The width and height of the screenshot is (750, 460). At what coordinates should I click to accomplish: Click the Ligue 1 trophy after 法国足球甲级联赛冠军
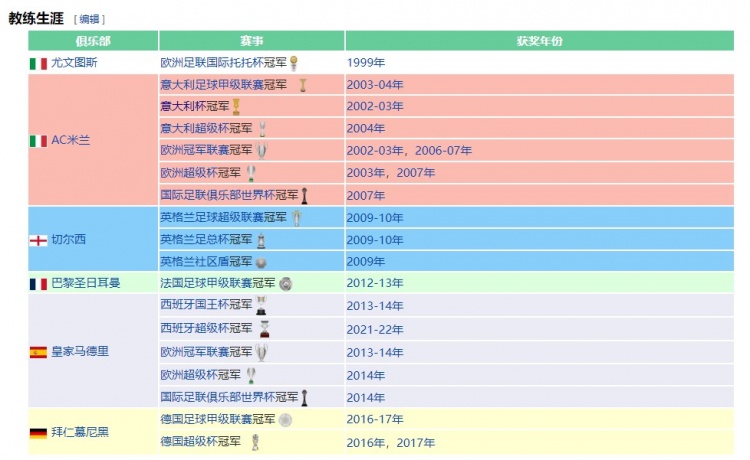[x=286, y=284]
